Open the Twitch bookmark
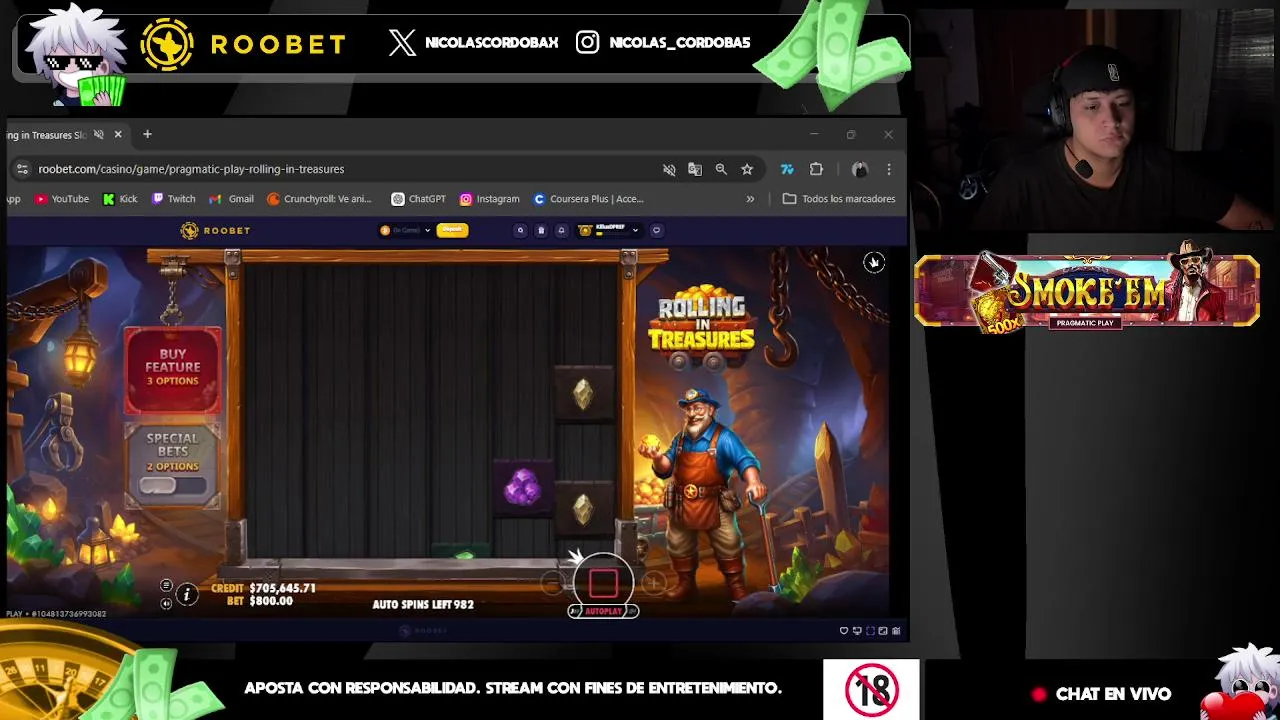Viewport: 1280px width, 720px height. pyautogui.click(x=173, y=199)
